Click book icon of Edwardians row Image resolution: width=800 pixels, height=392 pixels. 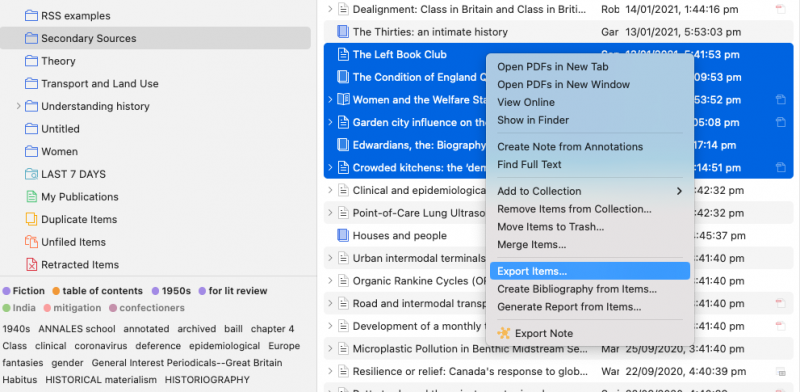[x=343, y=145]
